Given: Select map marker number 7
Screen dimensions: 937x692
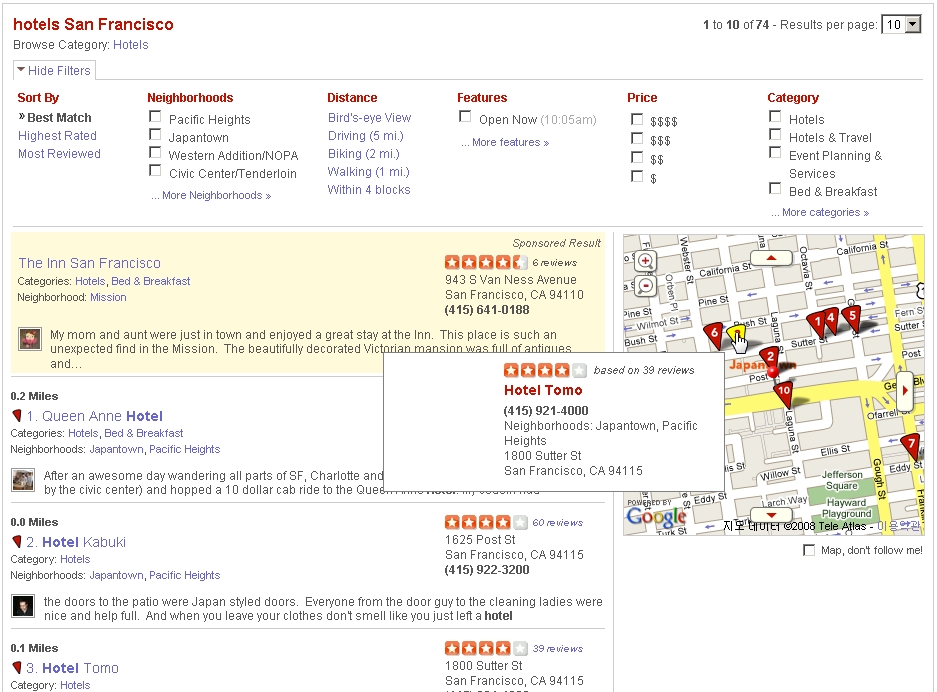Looking at the screenshot, I should pos(911,446).
